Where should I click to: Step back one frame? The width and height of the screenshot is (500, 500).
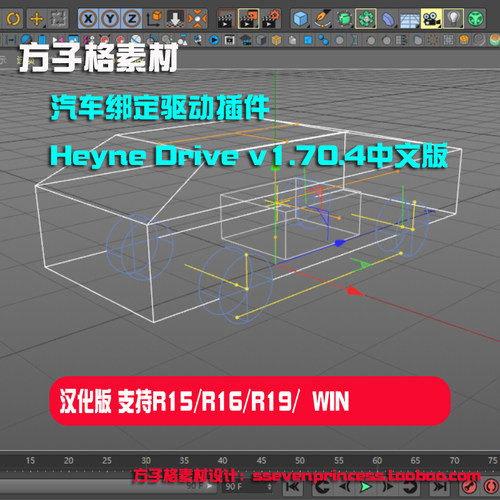(344, 487)
